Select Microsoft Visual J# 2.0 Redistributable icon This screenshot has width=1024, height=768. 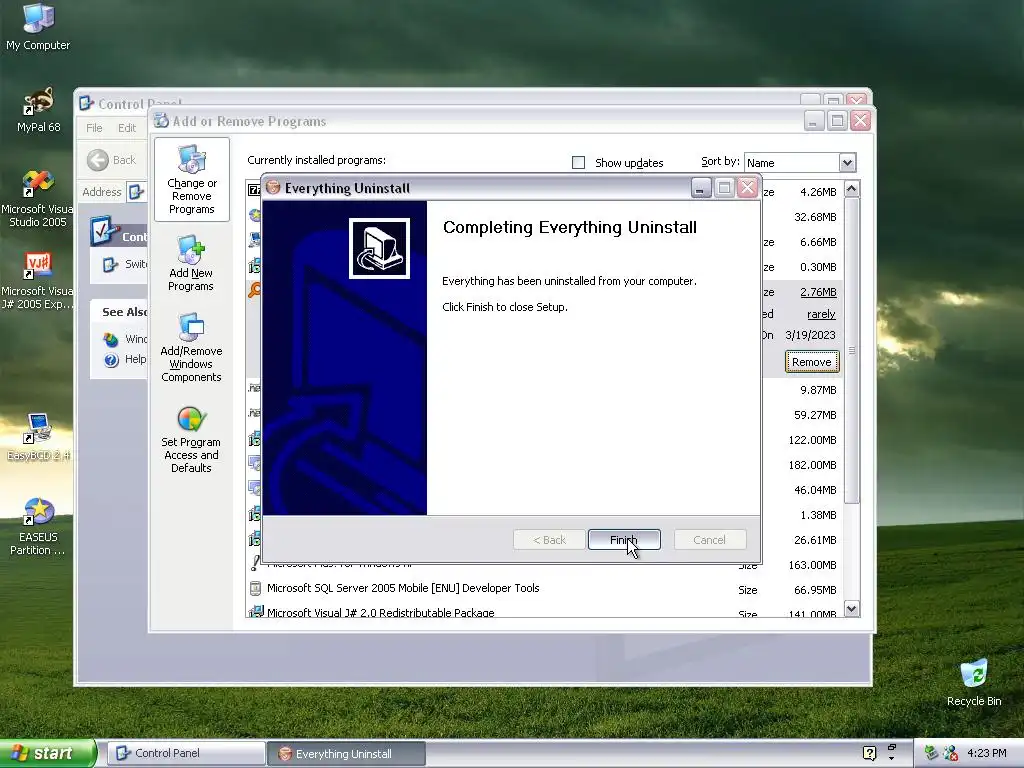tap(255, 612)
